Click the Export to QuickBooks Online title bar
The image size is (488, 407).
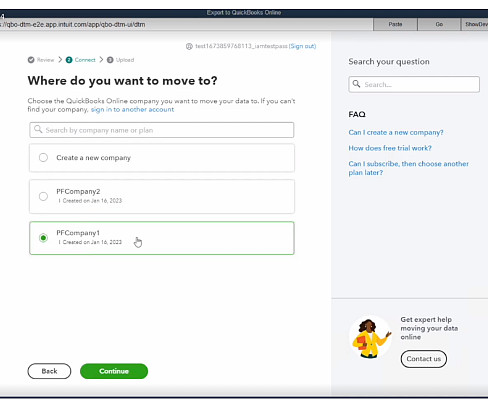tap(244, 13)
